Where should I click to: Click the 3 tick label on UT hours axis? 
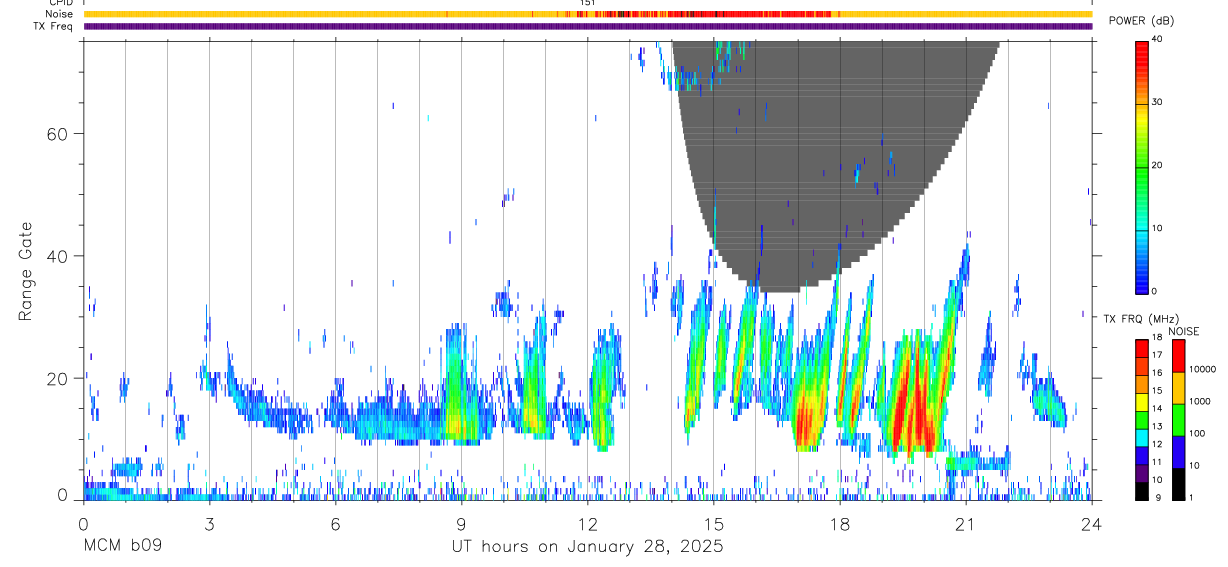[x=209, y=523]
